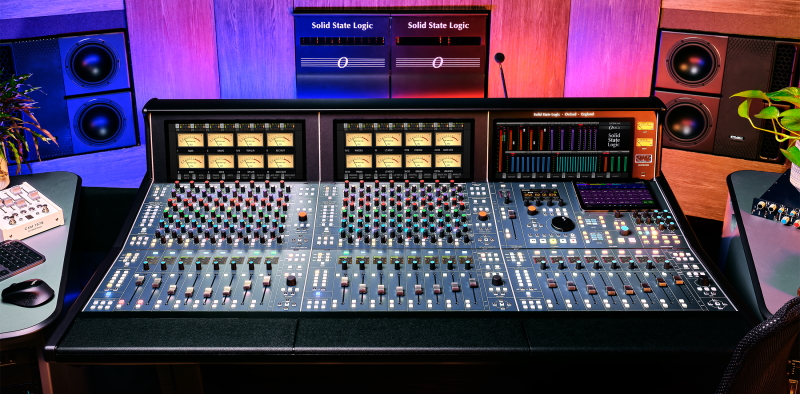Toggle the glowing blue button in the left bay
800x394 pixels.
point(108,294)
